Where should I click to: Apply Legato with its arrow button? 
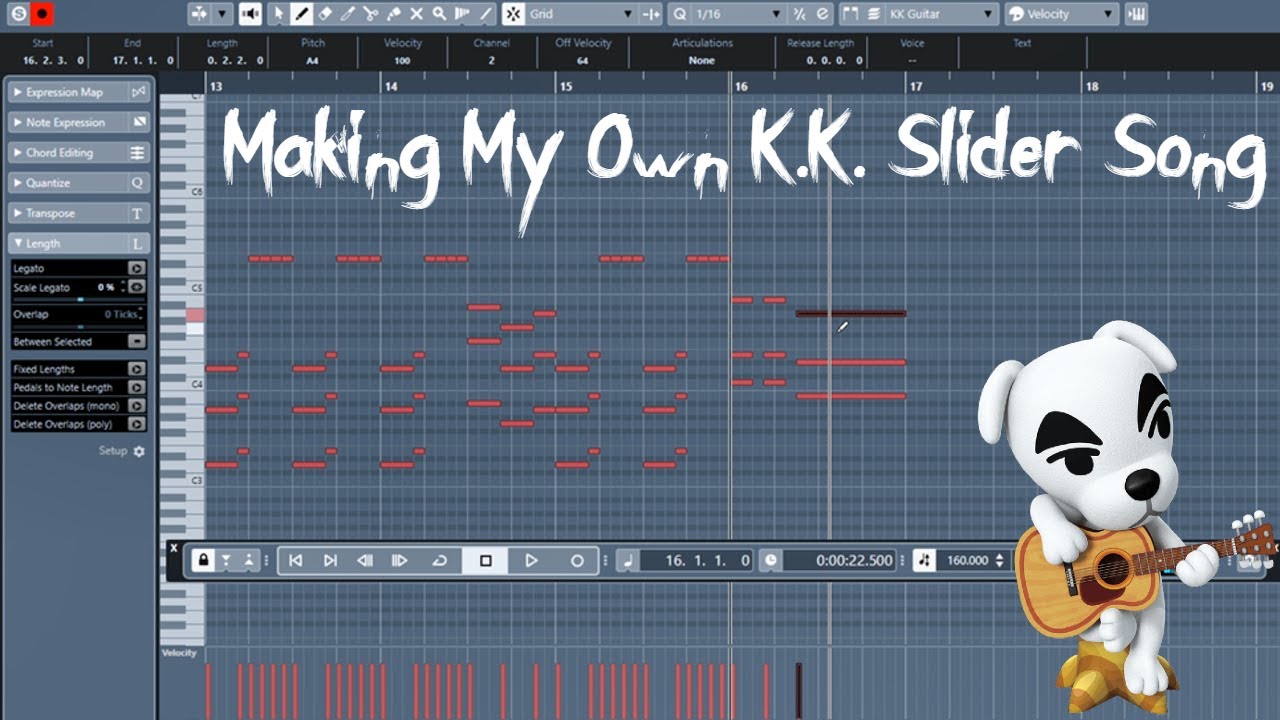click(x=137, y=268)
